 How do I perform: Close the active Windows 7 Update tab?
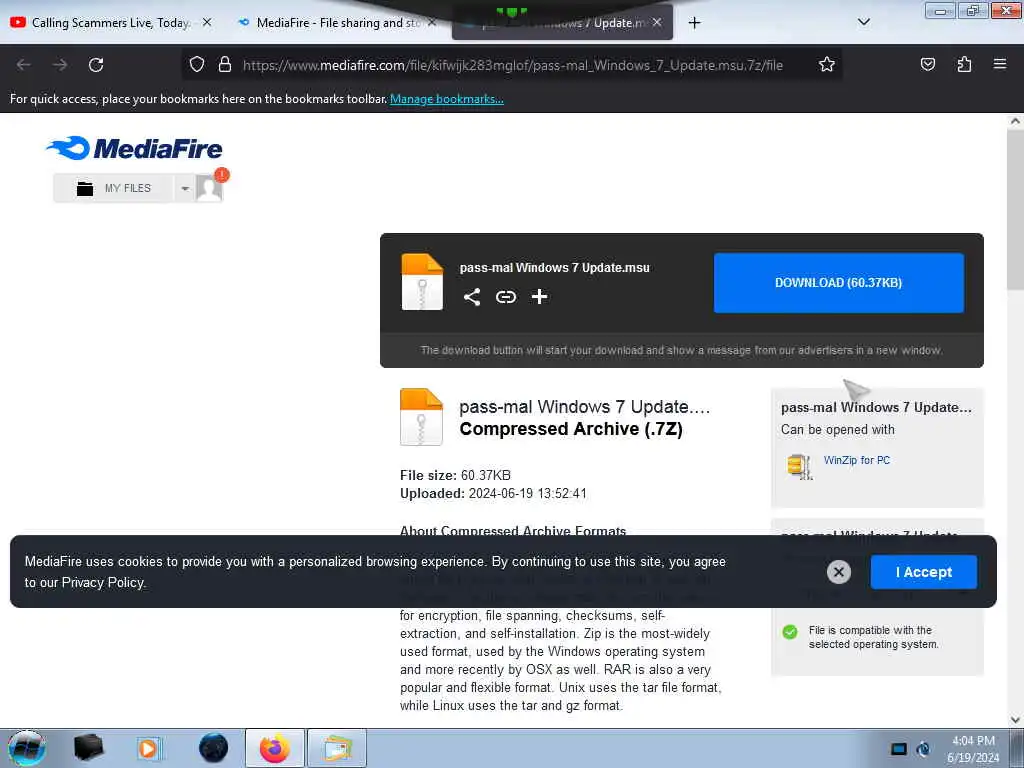[657, 22]
